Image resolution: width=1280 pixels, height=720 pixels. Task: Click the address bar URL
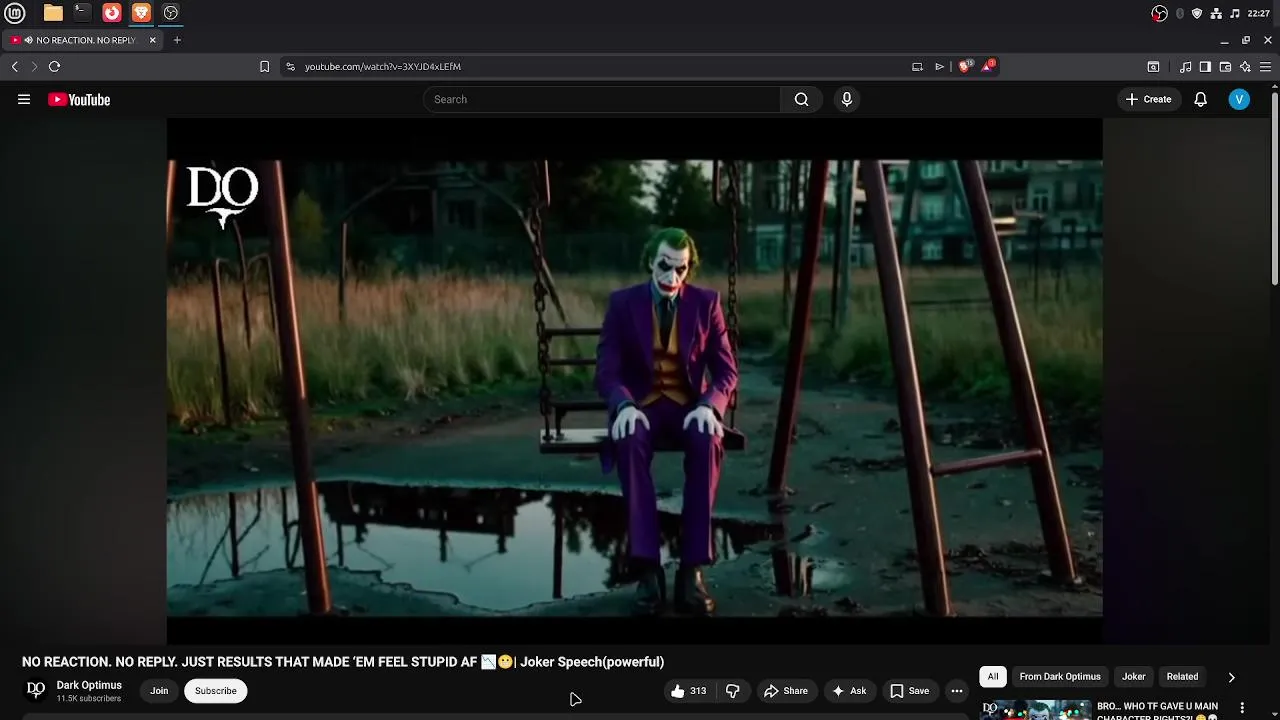pos(382,66)
